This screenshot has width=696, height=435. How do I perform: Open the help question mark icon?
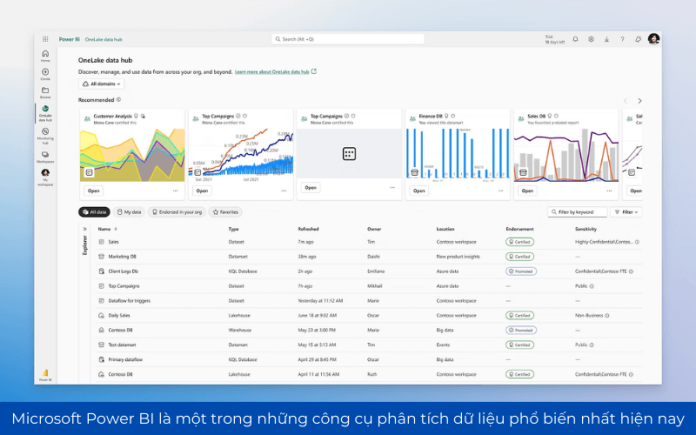[621, 39]
